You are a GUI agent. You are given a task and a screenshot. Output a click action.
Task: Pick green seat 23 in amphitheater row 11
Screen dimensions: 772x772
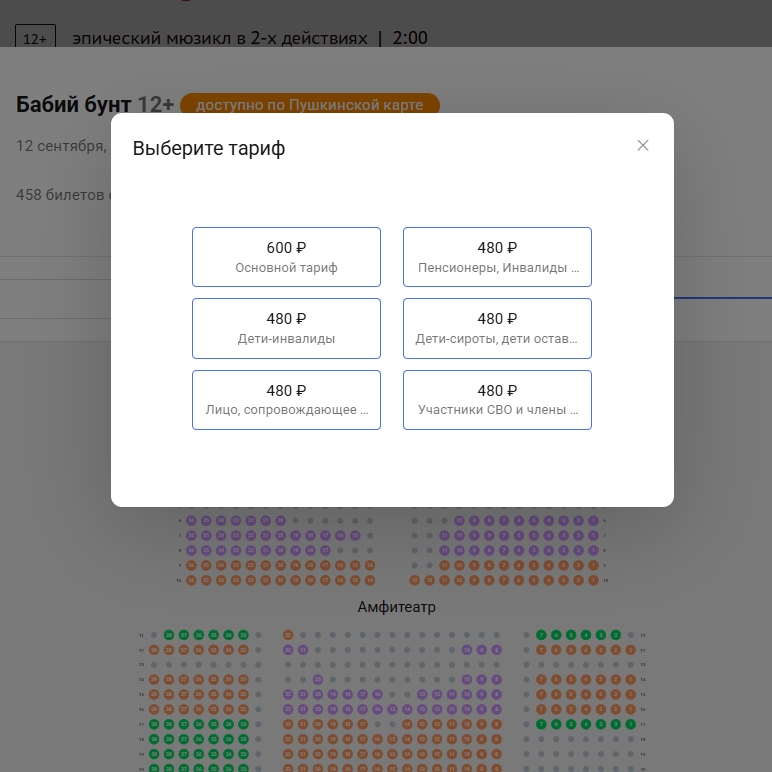(x=243, y=635)
